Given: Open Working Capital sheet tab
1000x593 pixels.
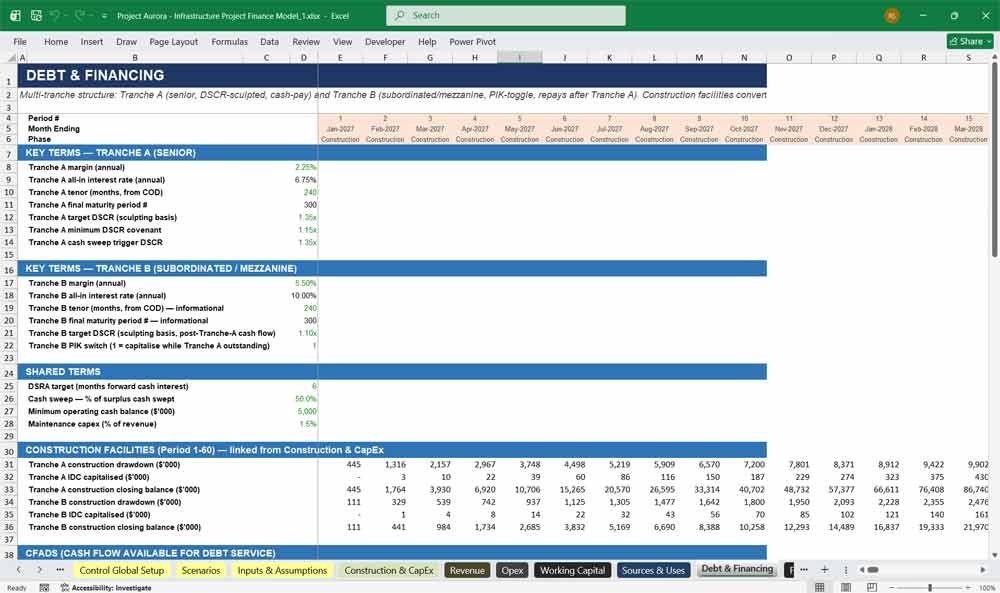Looking at the screenshot, I should click(x=573, y=570).
